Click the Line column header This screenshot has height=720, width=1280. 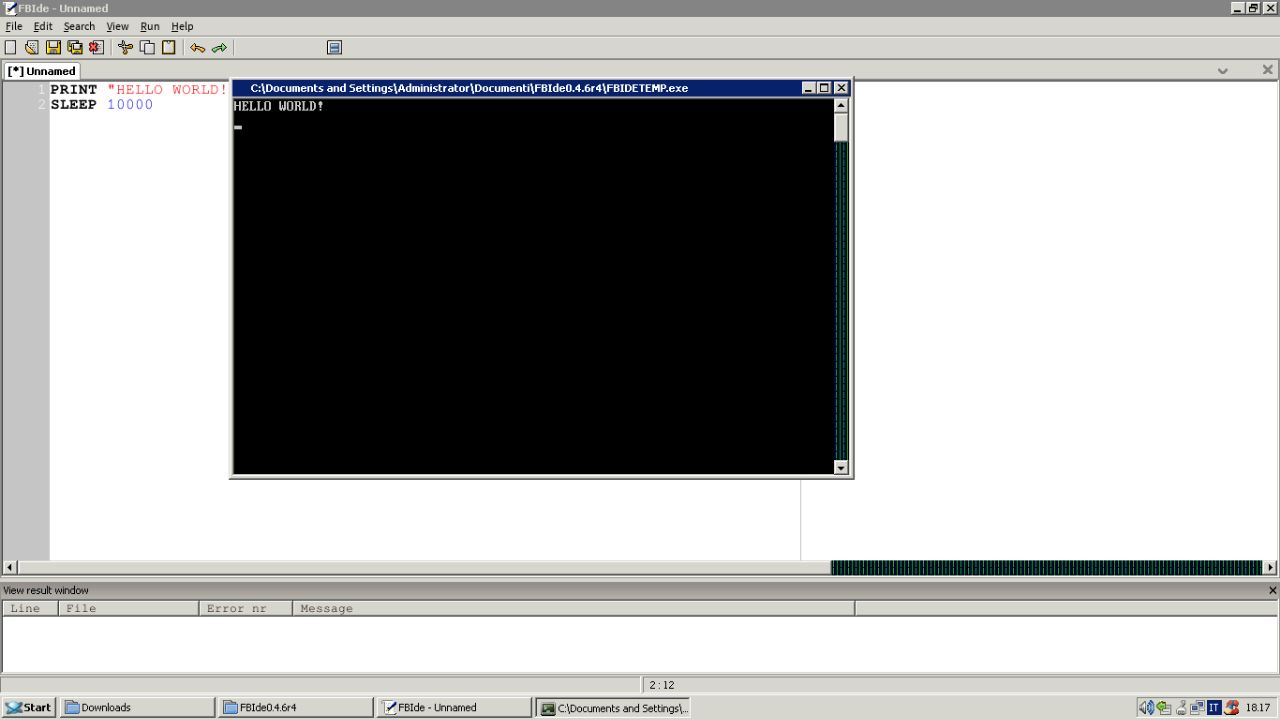(x=30, y=608)
